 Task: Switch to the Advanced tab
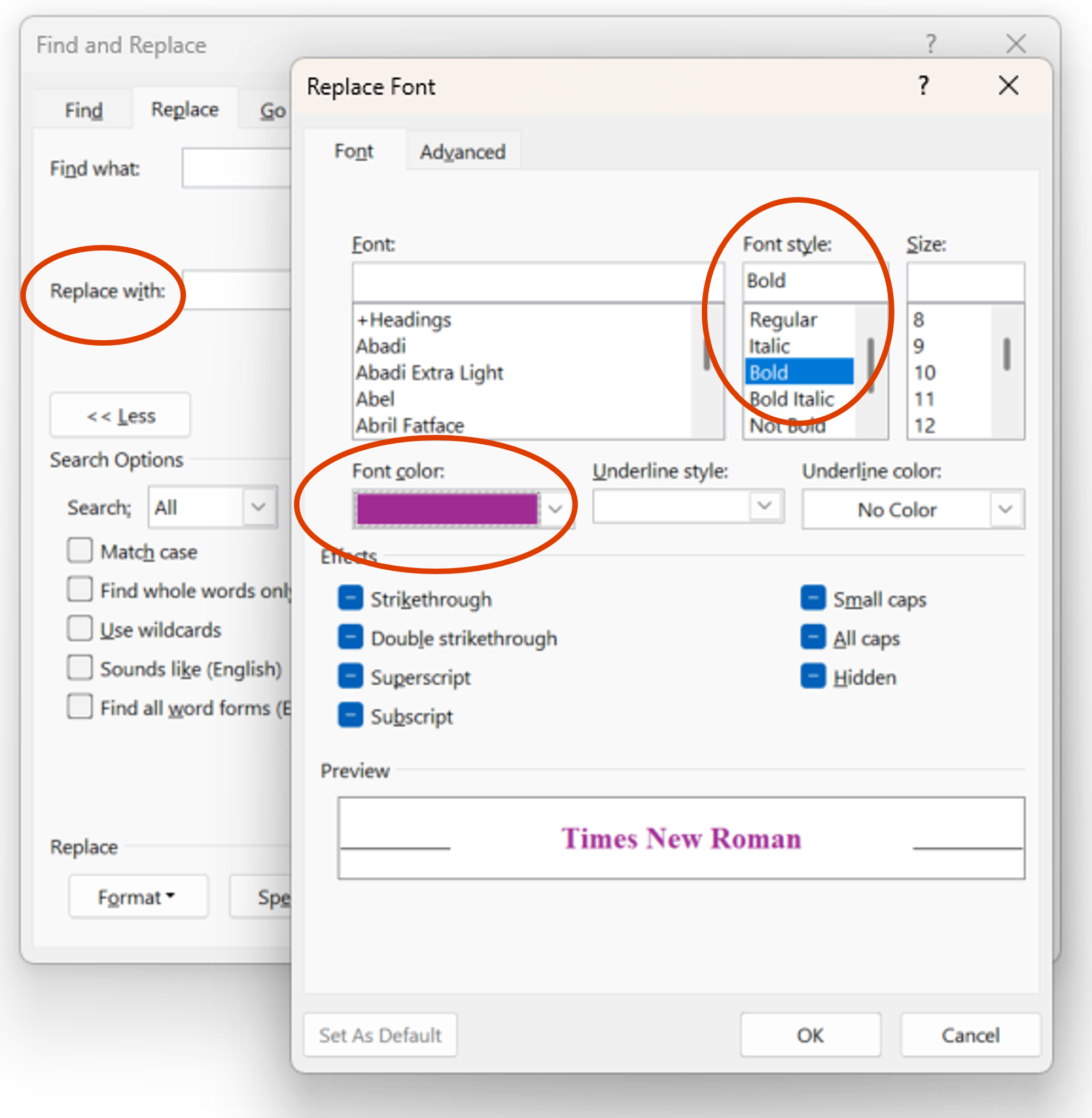(462, 152)
